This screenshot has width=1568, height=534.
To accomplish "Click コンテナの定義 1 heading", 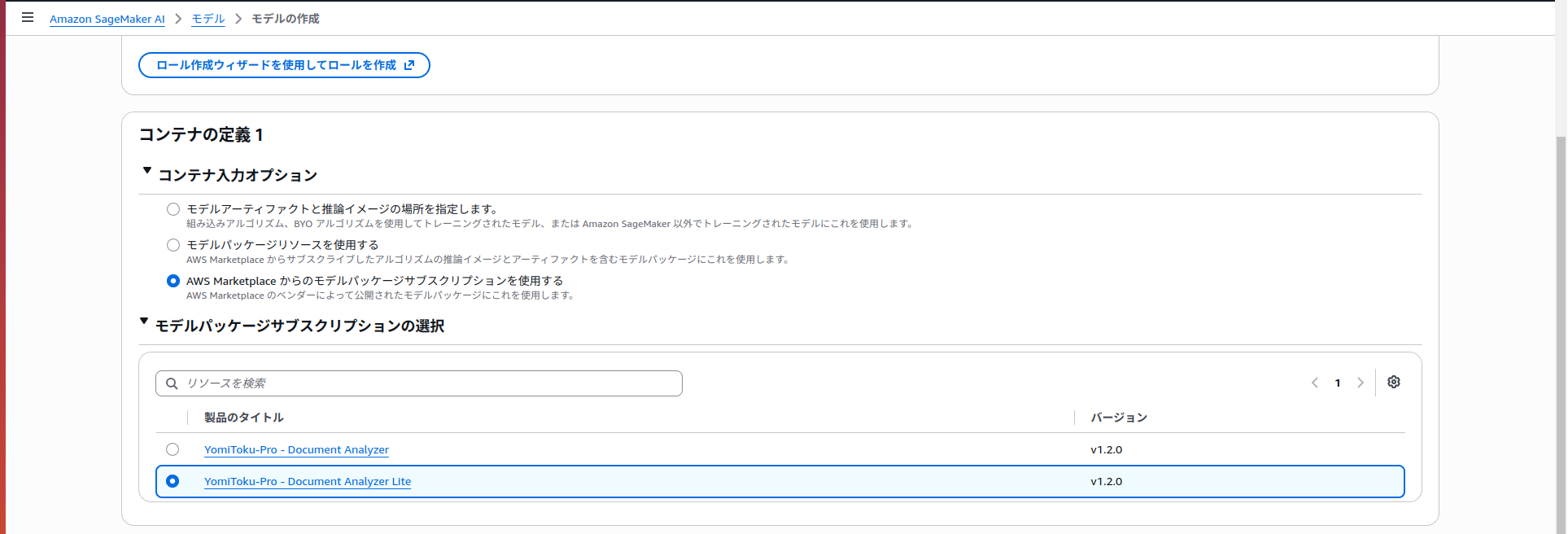I will [201, 134].
